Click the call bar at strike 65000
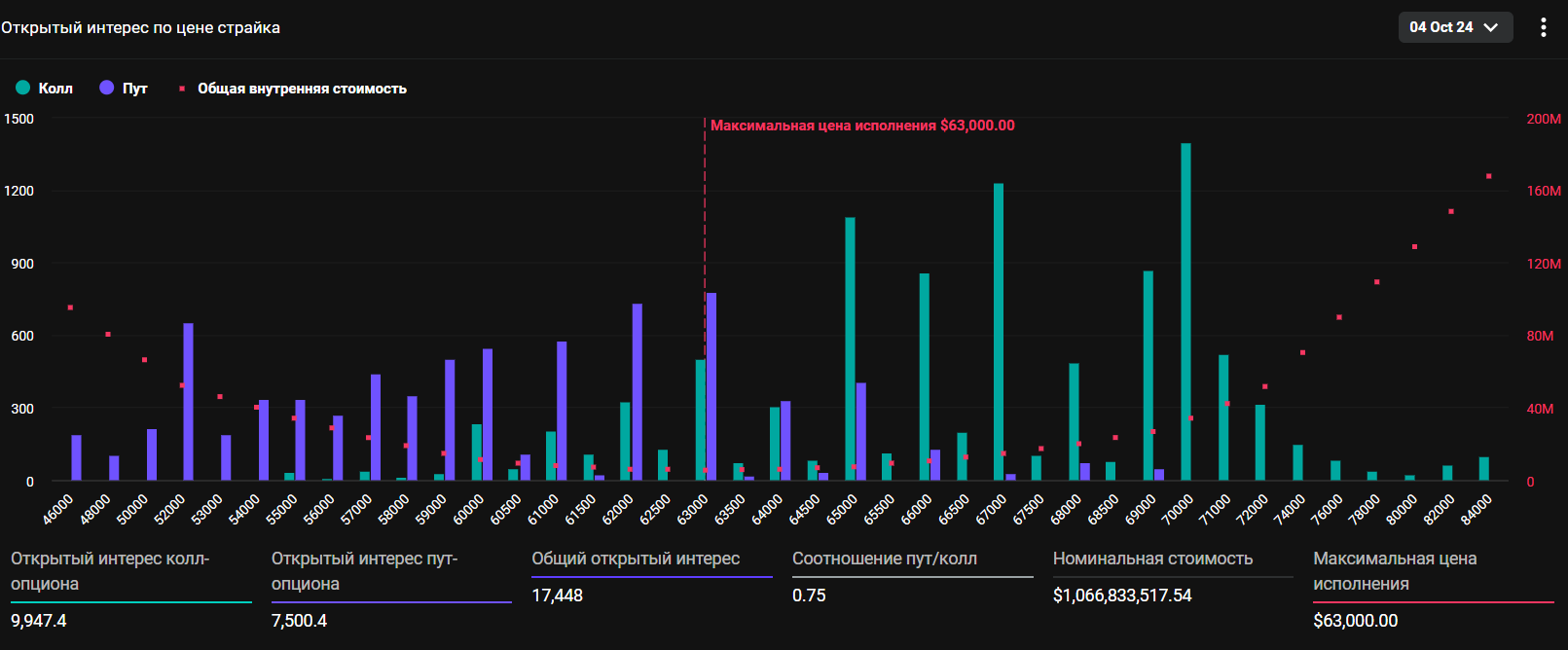This screenshot has width=1568, height=650. pyautogui.click(x=850, y=348)
